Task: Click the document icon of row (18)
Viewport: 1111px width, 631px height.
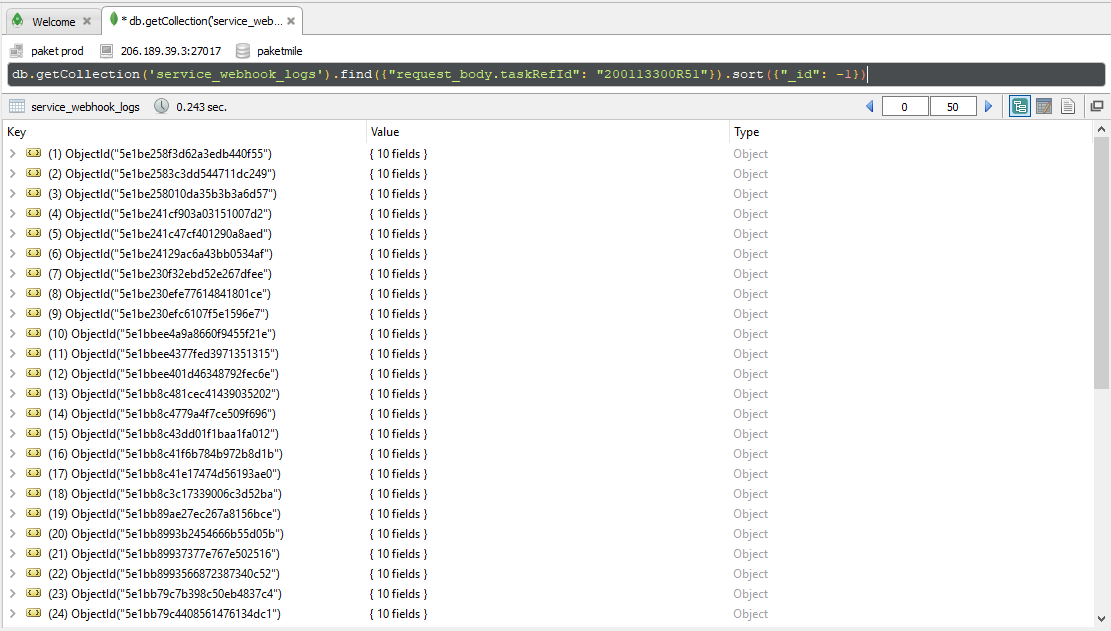Action: point(33,493)
